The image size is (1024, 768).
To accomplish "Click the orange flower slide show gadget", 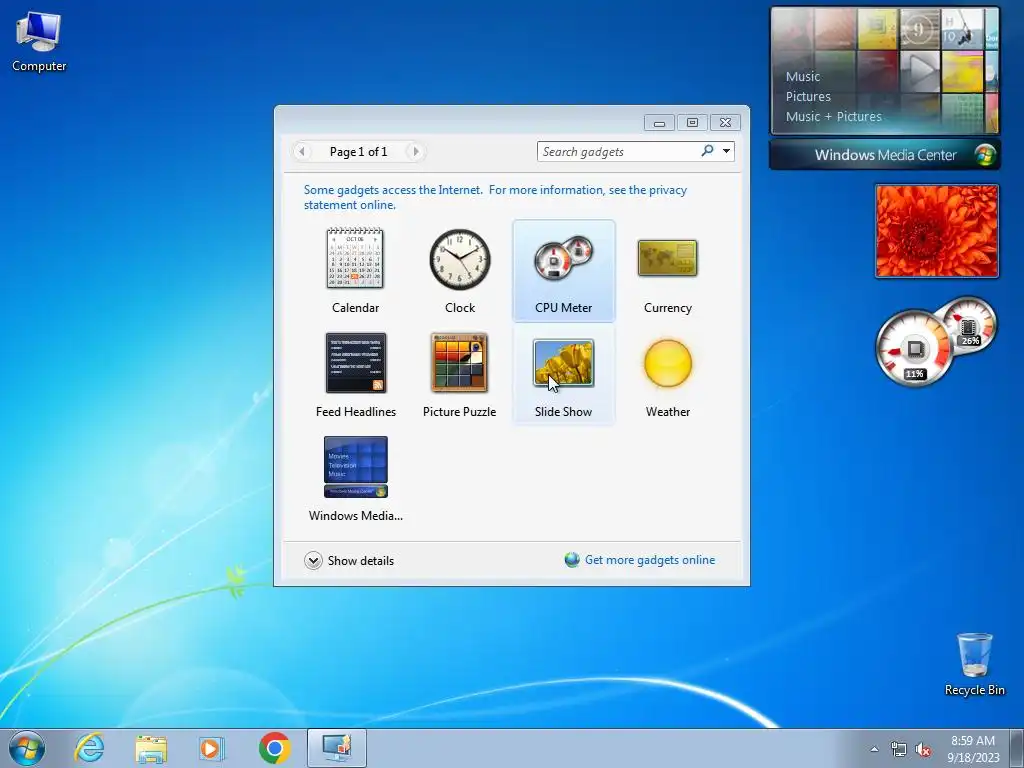I will [937, 231].
